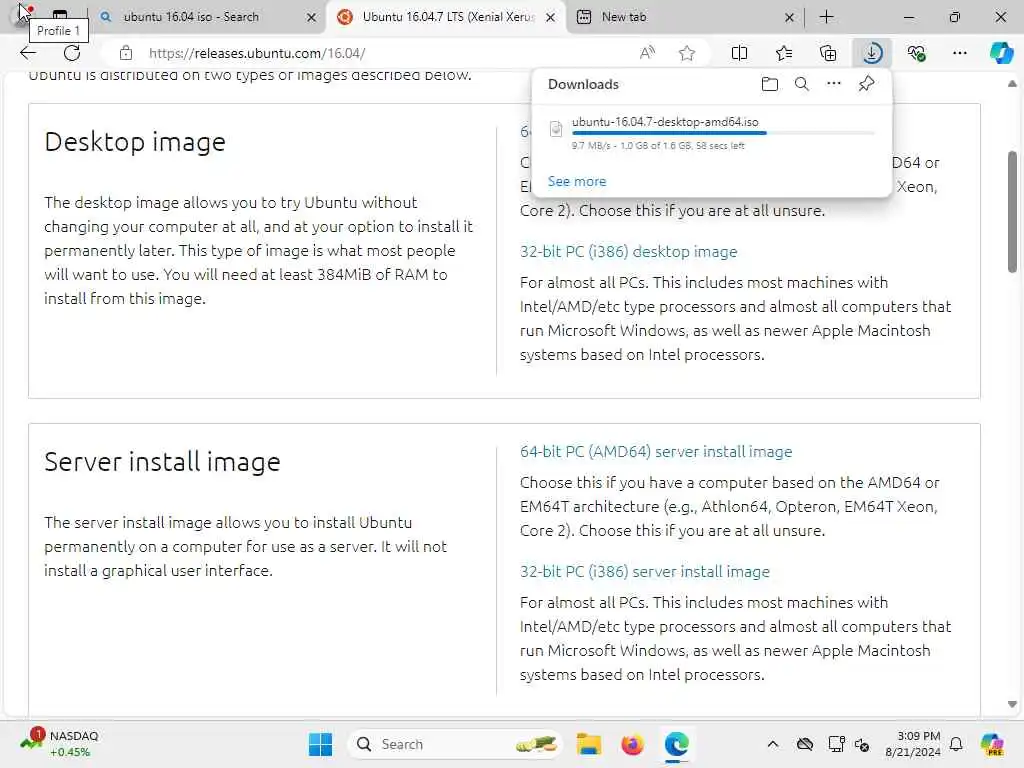The height and width of the screenshot is (768, 1024).
Task: Search downloads with the magnifier icon
Action: [x=802, y=84]
